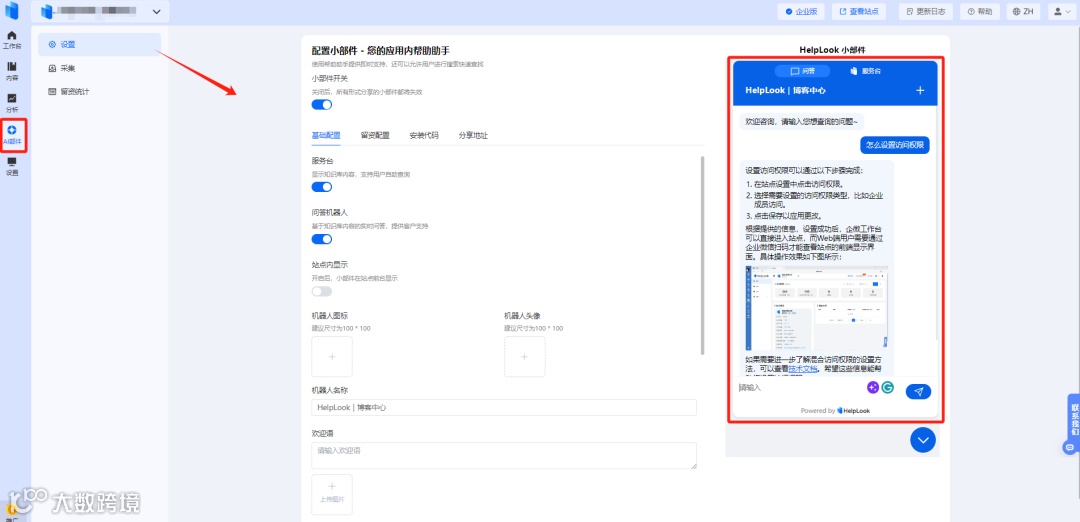
Task: Click the 怎么设置访问权限 chat bubble
Action: [x=895, y=145]
